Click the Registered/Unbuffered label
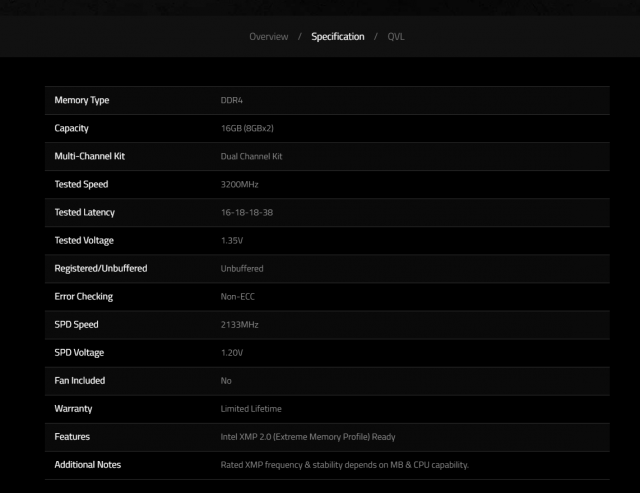 pyautogui.click(x=101, y=269)
